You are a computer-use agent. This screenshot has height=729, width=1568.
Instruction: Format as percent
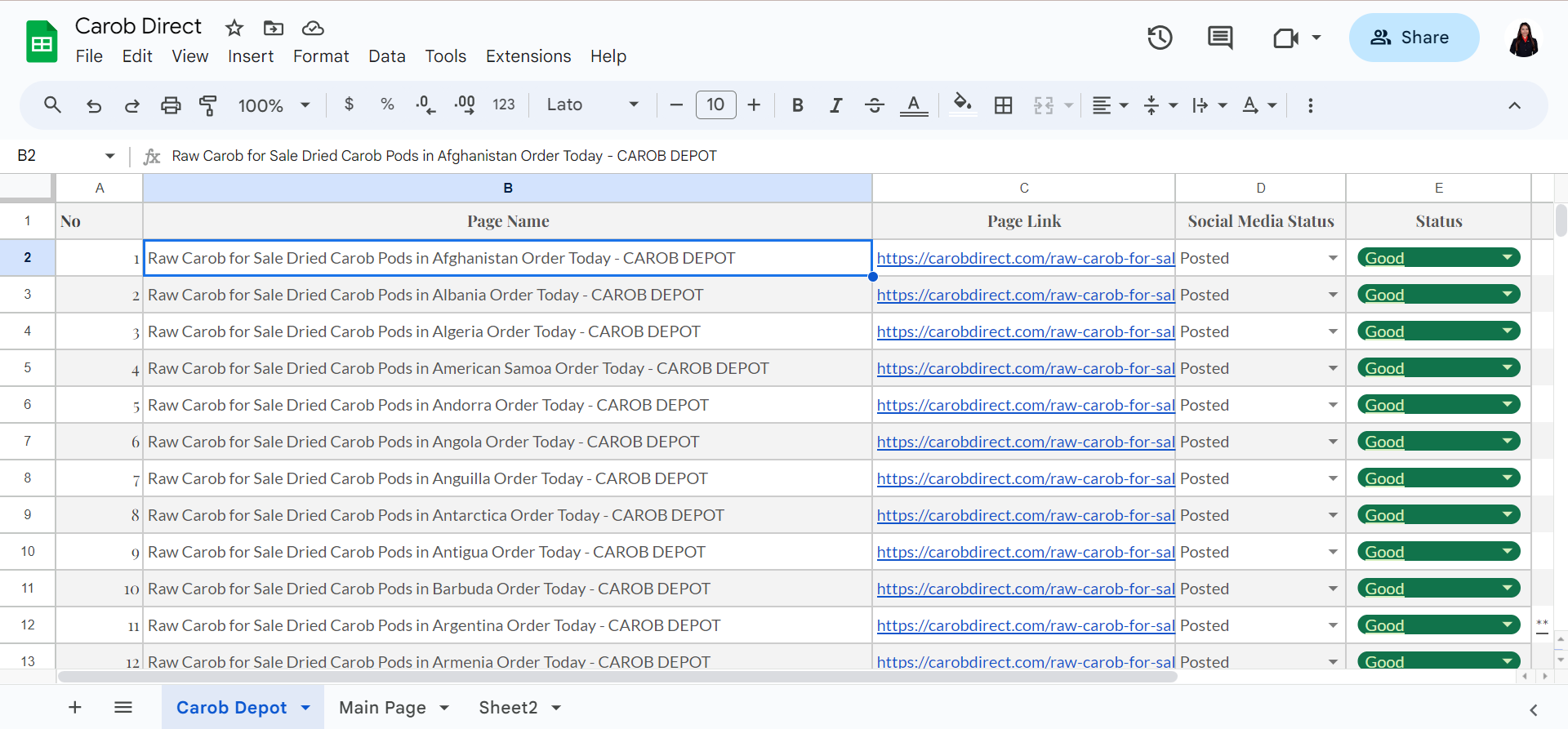[387, 104]
